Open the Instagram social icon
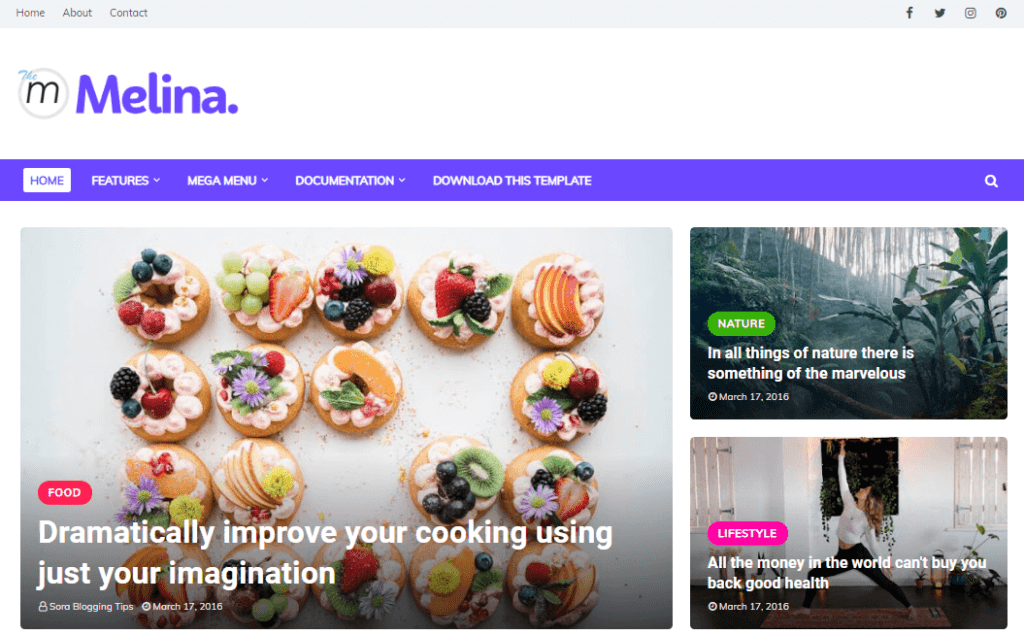Screen dimensions: 1024x635 [x=970, y=13]
